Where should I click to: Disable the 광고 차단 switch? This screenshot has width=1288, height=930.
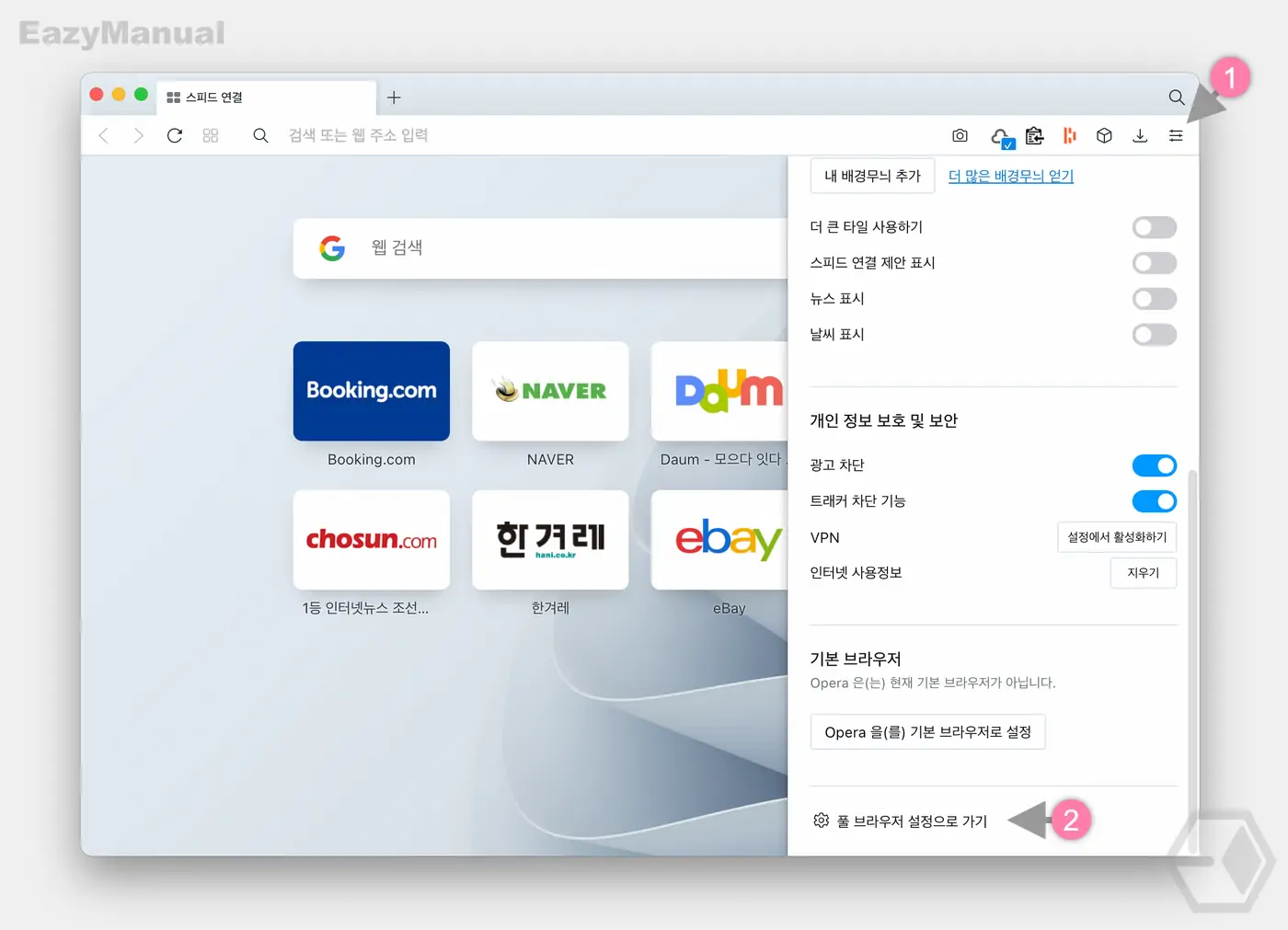click(1155, 465)
